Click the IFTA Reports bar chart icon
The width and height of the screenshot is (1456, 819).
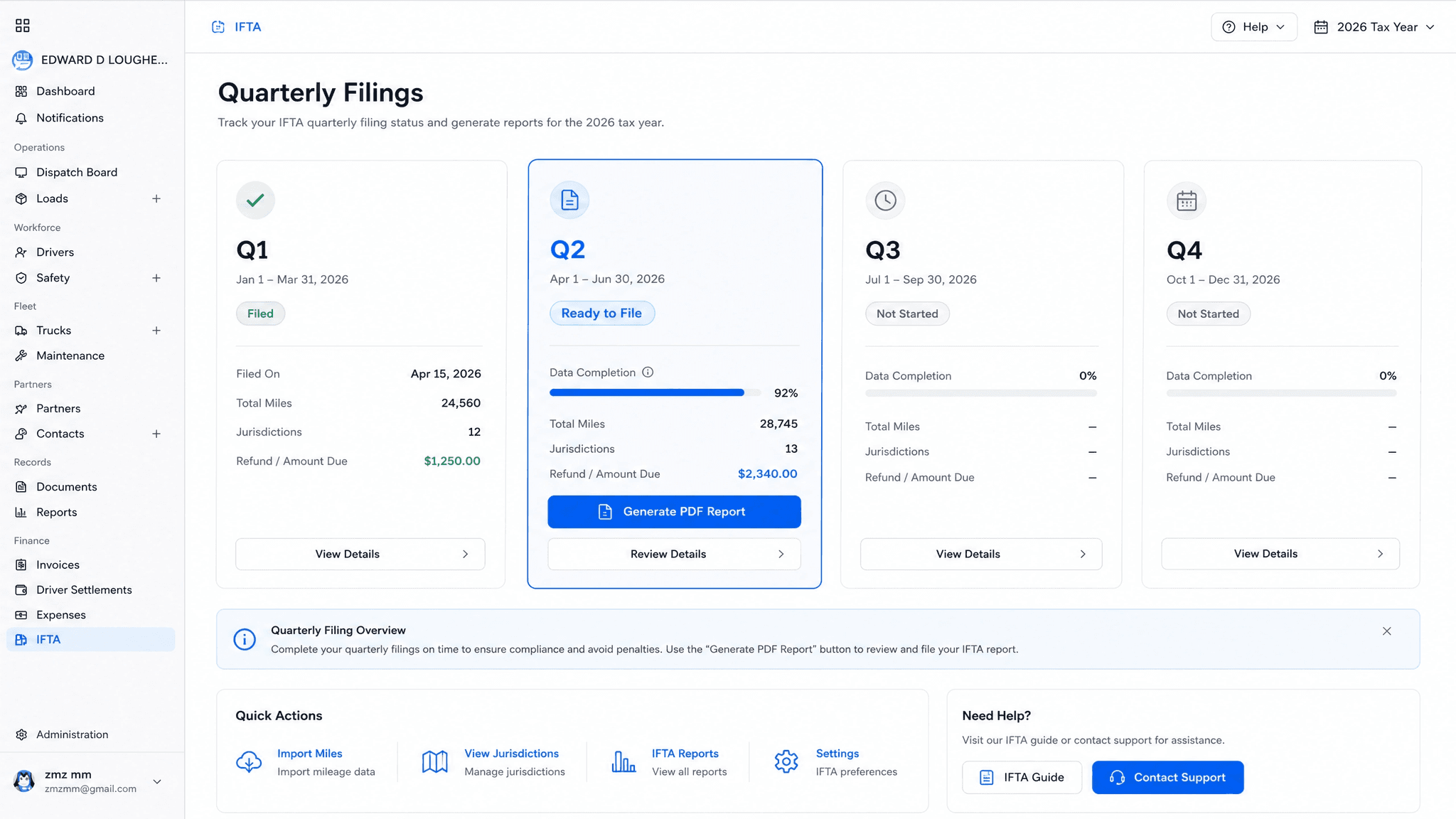(623, 762)
